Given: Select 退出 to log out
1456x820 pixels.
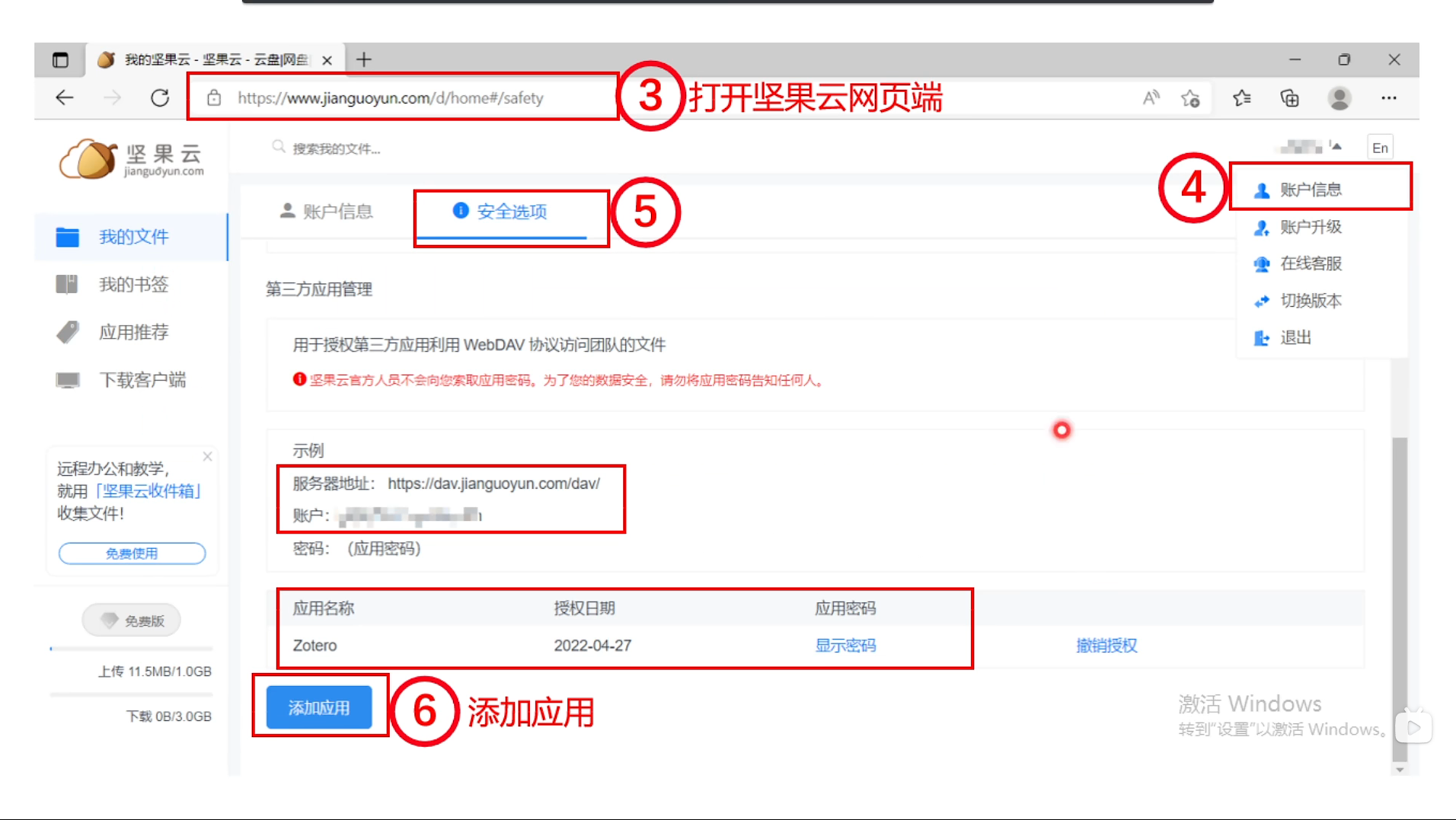Looking at the screenshot, I should click(1295, 337).
